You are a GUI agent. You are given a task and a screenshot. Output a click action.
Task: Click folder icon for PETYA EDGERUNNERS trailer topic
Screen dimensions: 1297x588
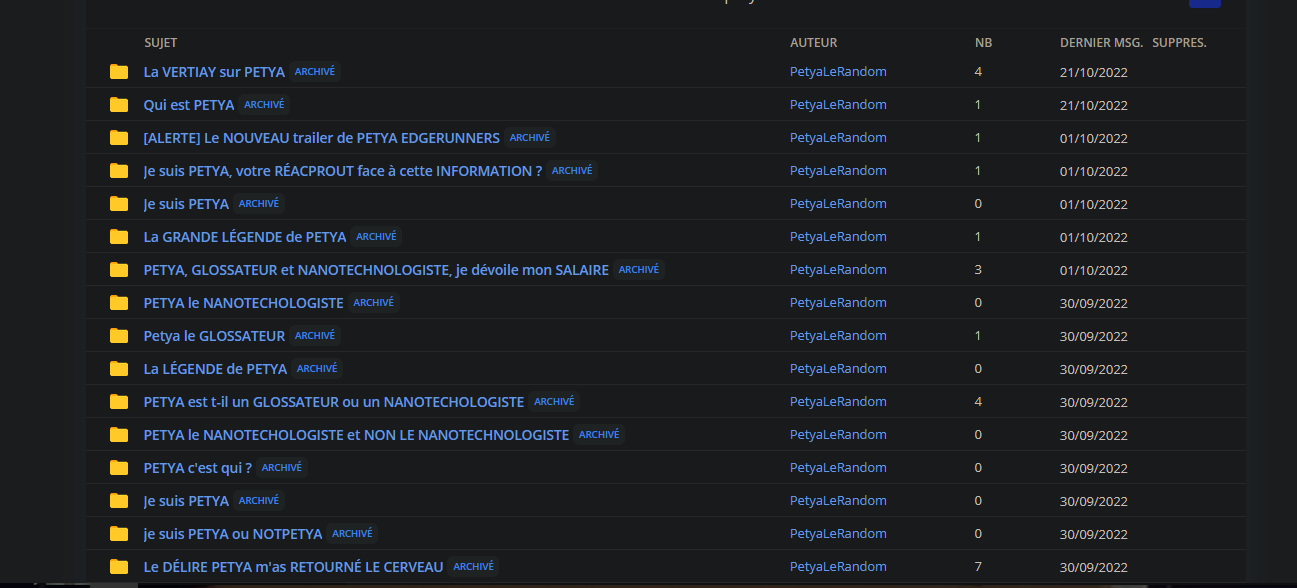[x=119, y=138]
